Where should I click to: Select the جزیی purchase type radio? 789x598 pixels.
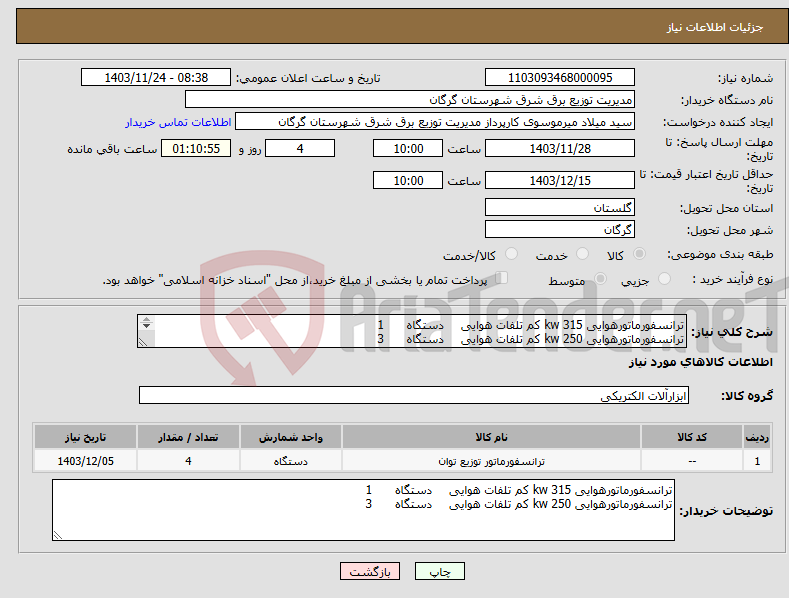pos(664,278)
